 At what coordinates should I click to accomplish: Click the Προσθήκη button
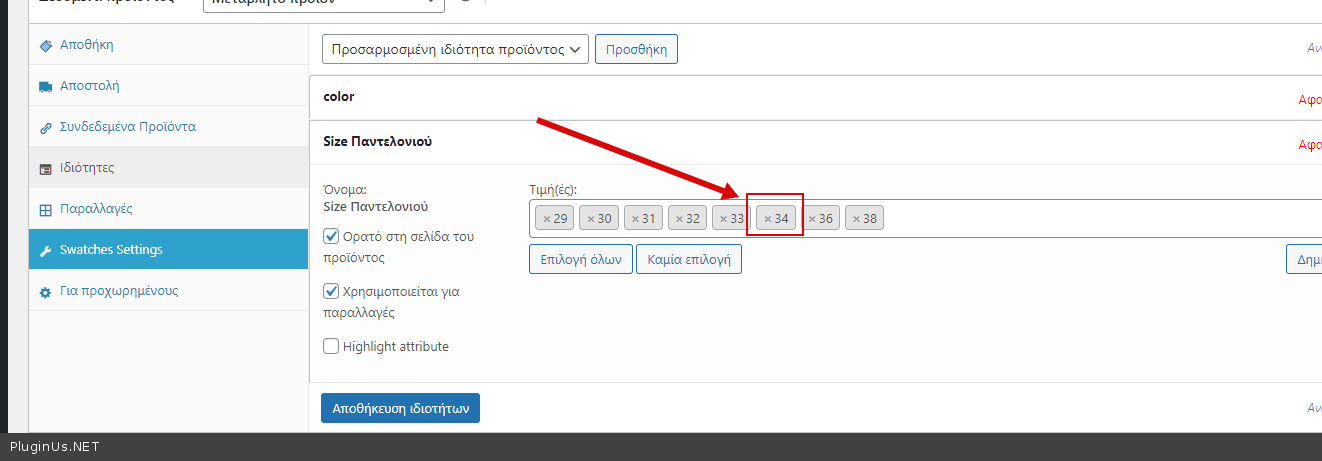pos(636,49)
